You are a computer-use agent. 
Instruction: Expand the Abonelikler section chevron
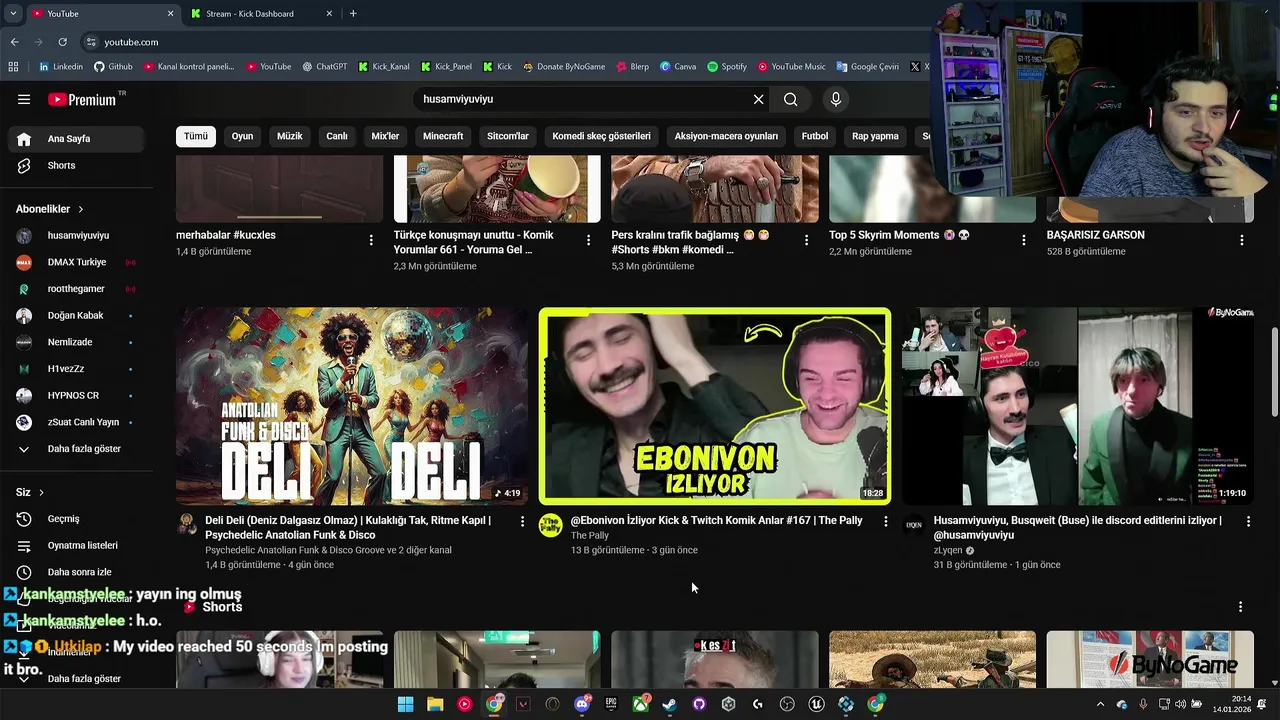81,209
